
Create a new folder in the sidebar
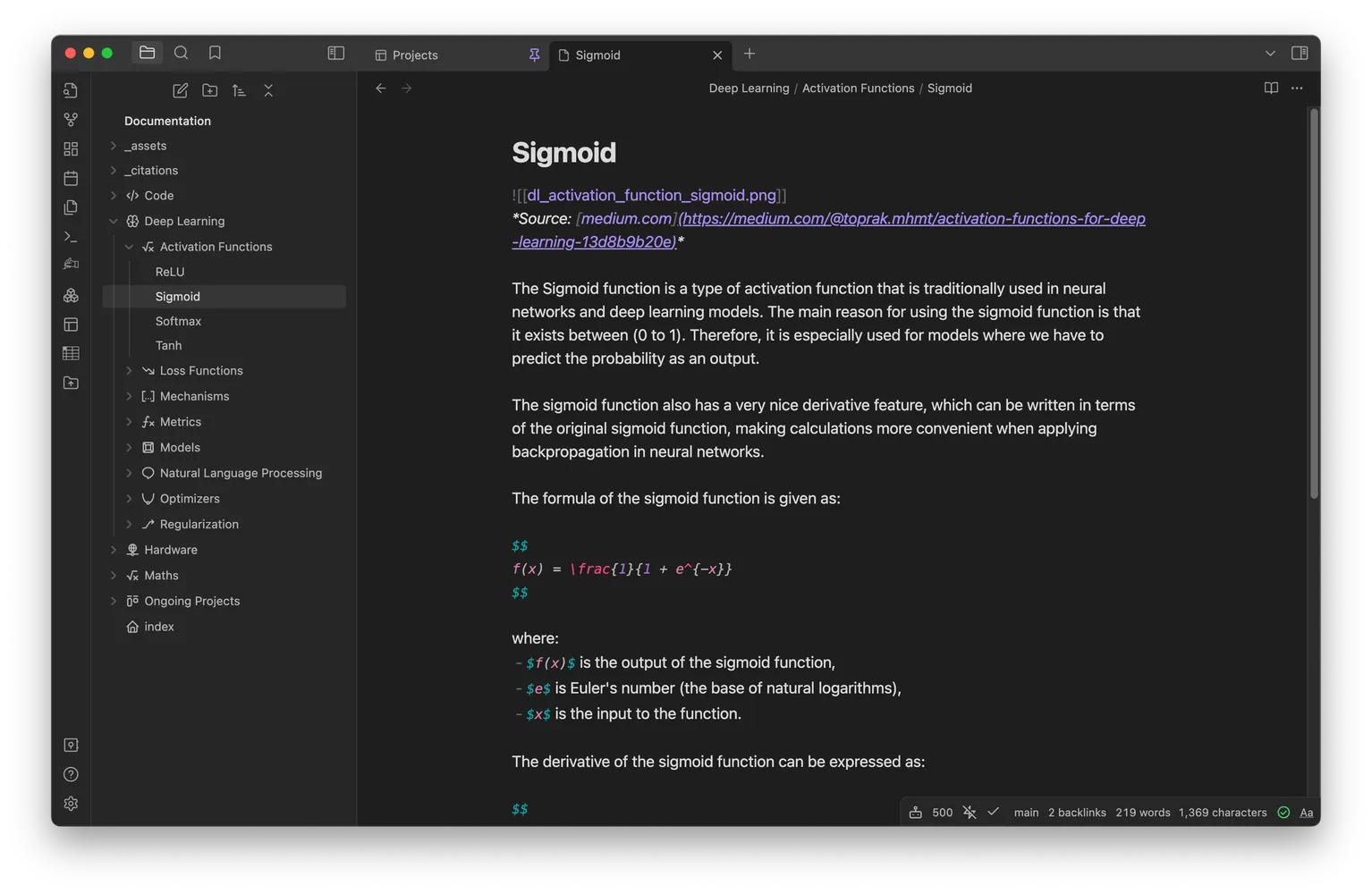(x=209, y=90)
